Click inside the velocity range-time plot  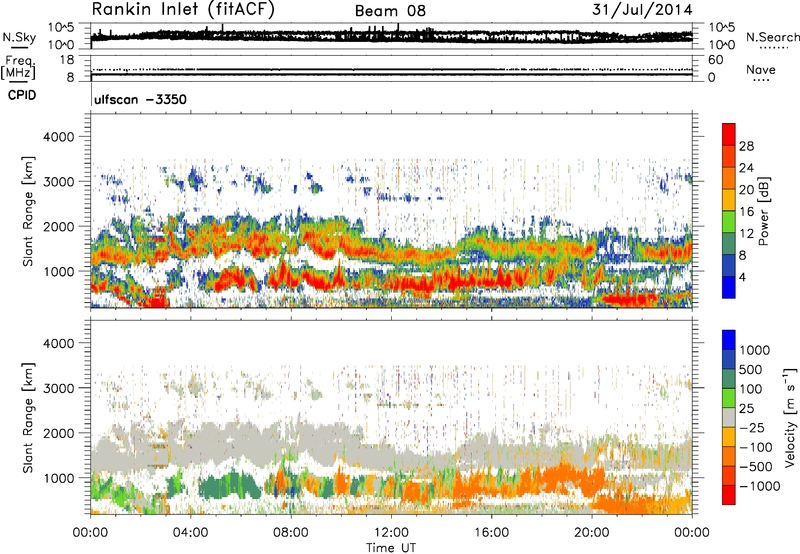[391, 417]
